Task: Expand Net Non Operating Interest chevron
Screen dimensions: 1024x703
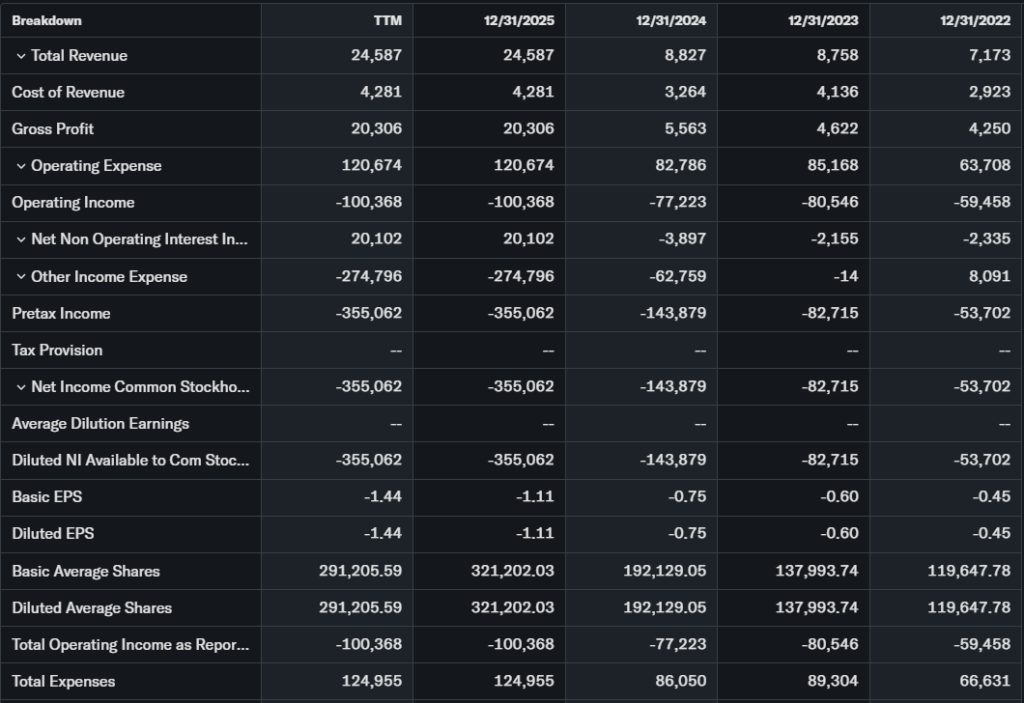Action: coord(21,240)
